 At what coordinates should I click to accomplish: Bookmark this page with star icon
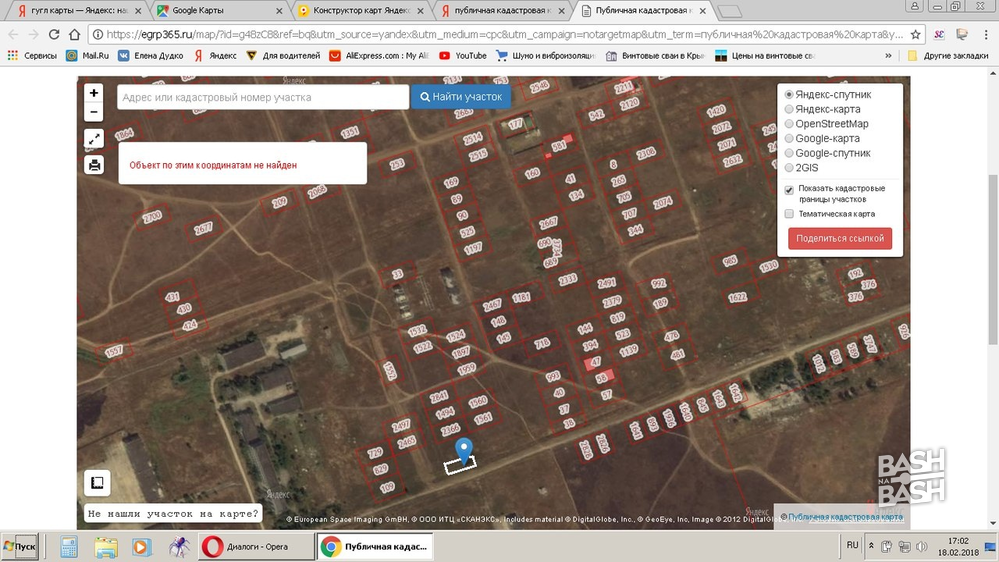pos(916,34)
